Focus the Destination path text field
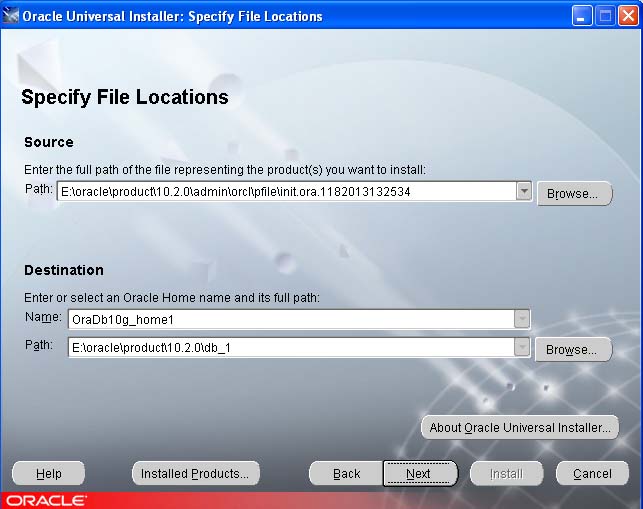This screenshot has height=509, width=643. 289,347
